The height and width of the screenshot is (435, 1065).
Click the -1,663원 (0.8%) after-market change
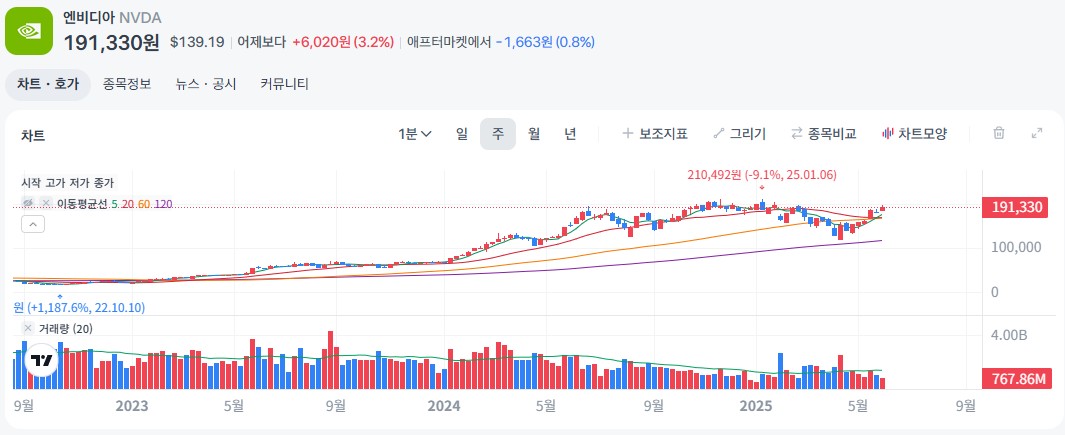[545, 42]
